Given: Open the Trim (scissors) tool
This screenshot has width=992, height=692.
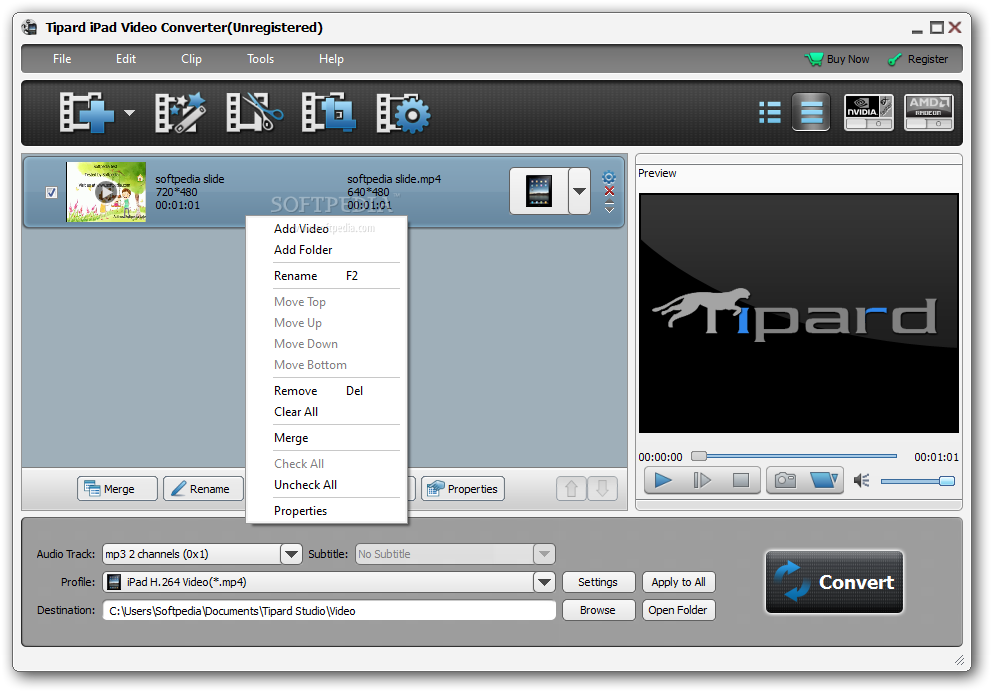Looking at the screenshot, I should click(x=254, y=113).
